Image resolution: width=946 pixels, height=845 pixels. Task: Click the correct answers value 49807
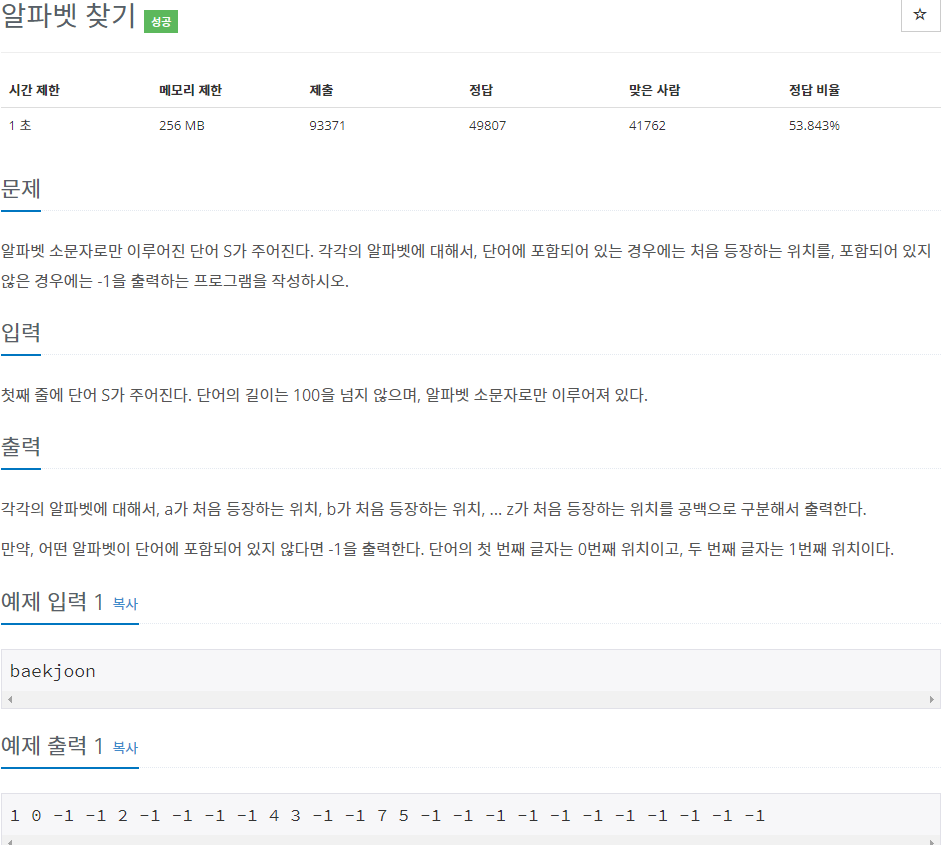click(x=487, y=125)
